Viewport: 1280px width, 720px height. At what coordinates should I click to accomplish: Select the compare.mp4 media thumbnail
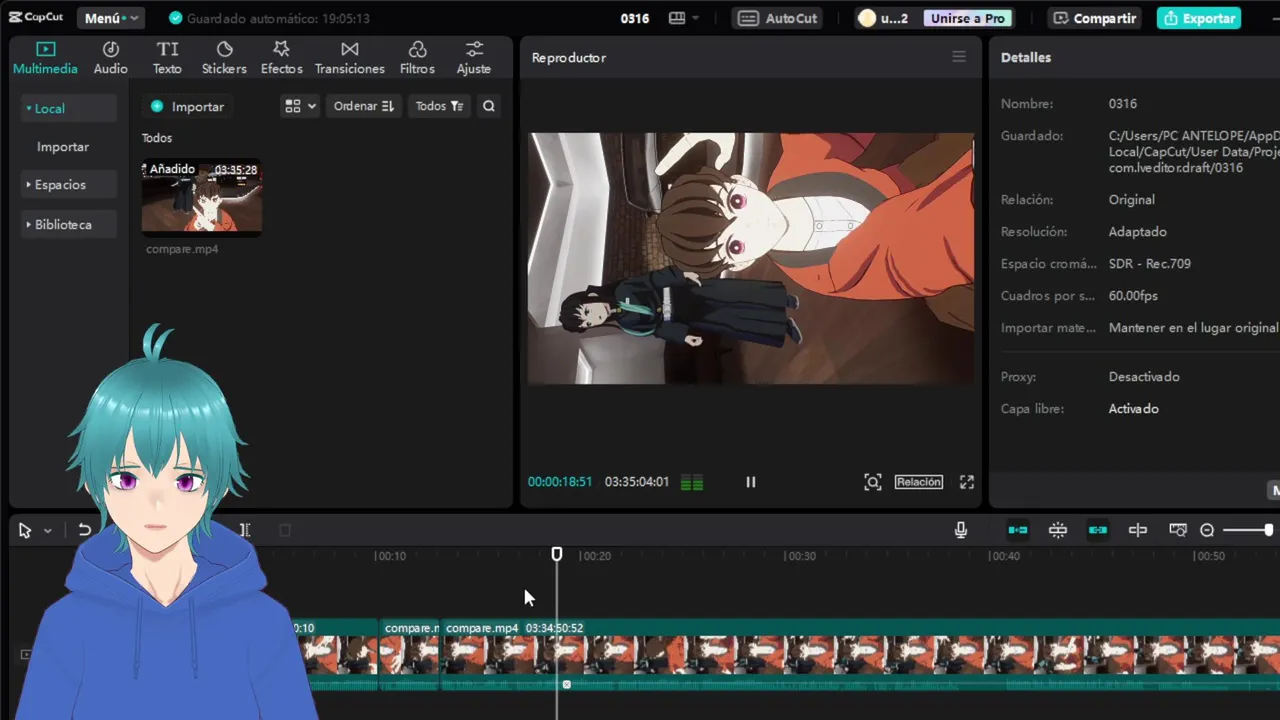202,197
